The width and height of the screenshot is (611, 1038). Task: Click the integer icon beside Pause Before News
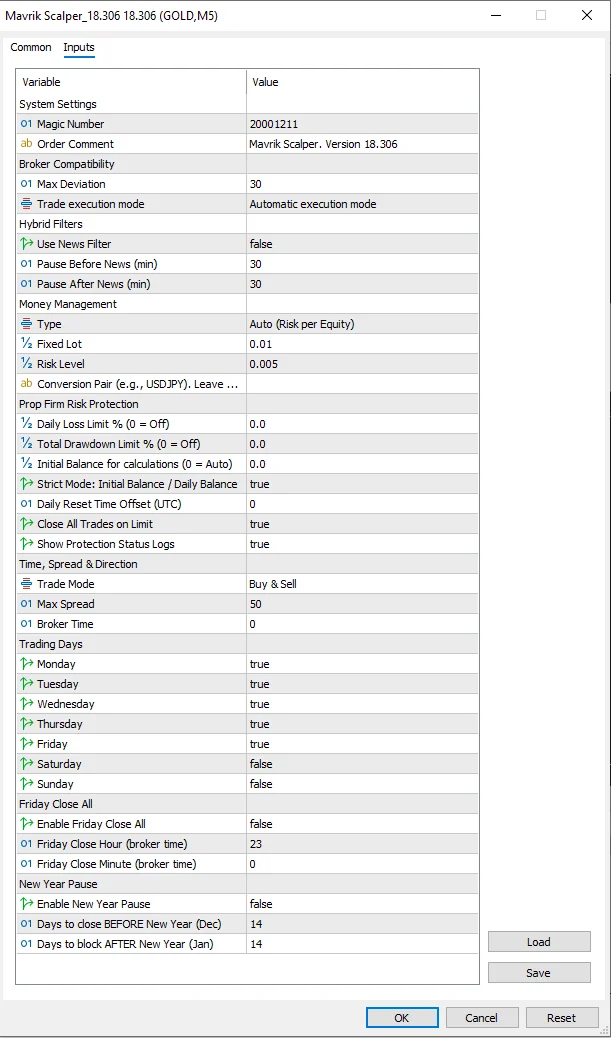26,264
